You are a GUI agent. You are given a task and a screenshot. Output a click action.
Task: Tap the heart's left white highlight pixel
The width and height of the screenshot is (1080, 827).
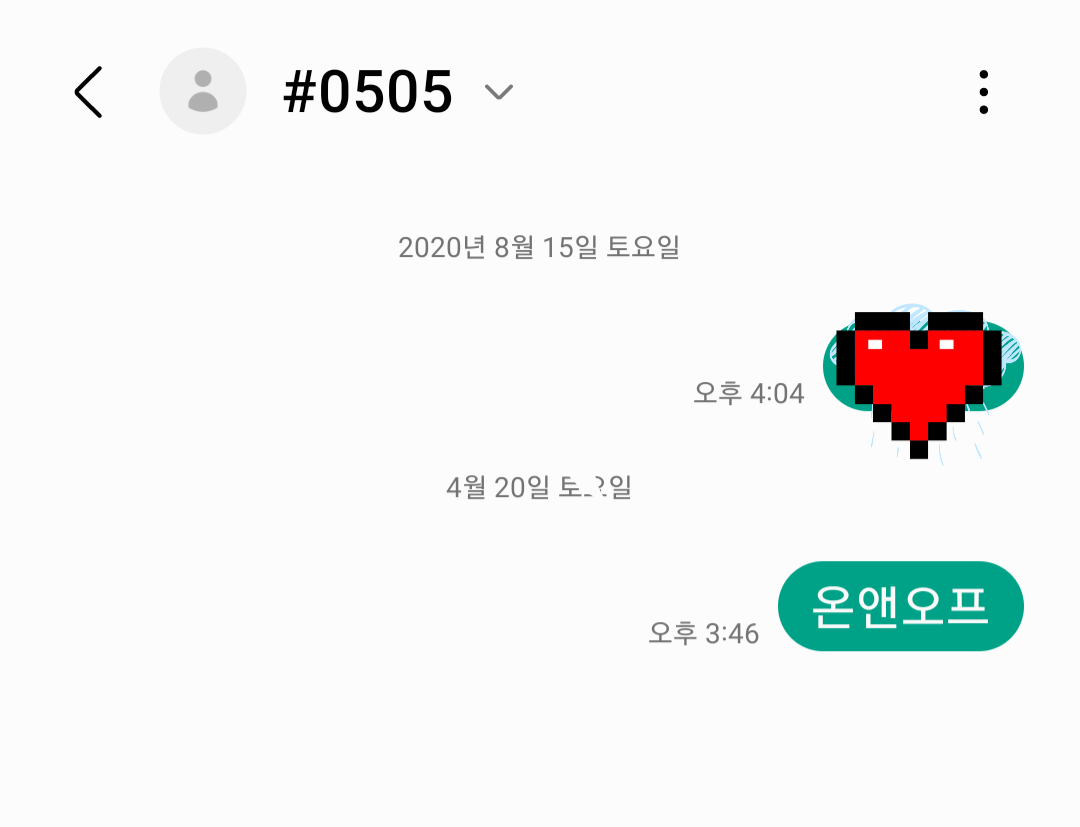[x=875, y=344]
